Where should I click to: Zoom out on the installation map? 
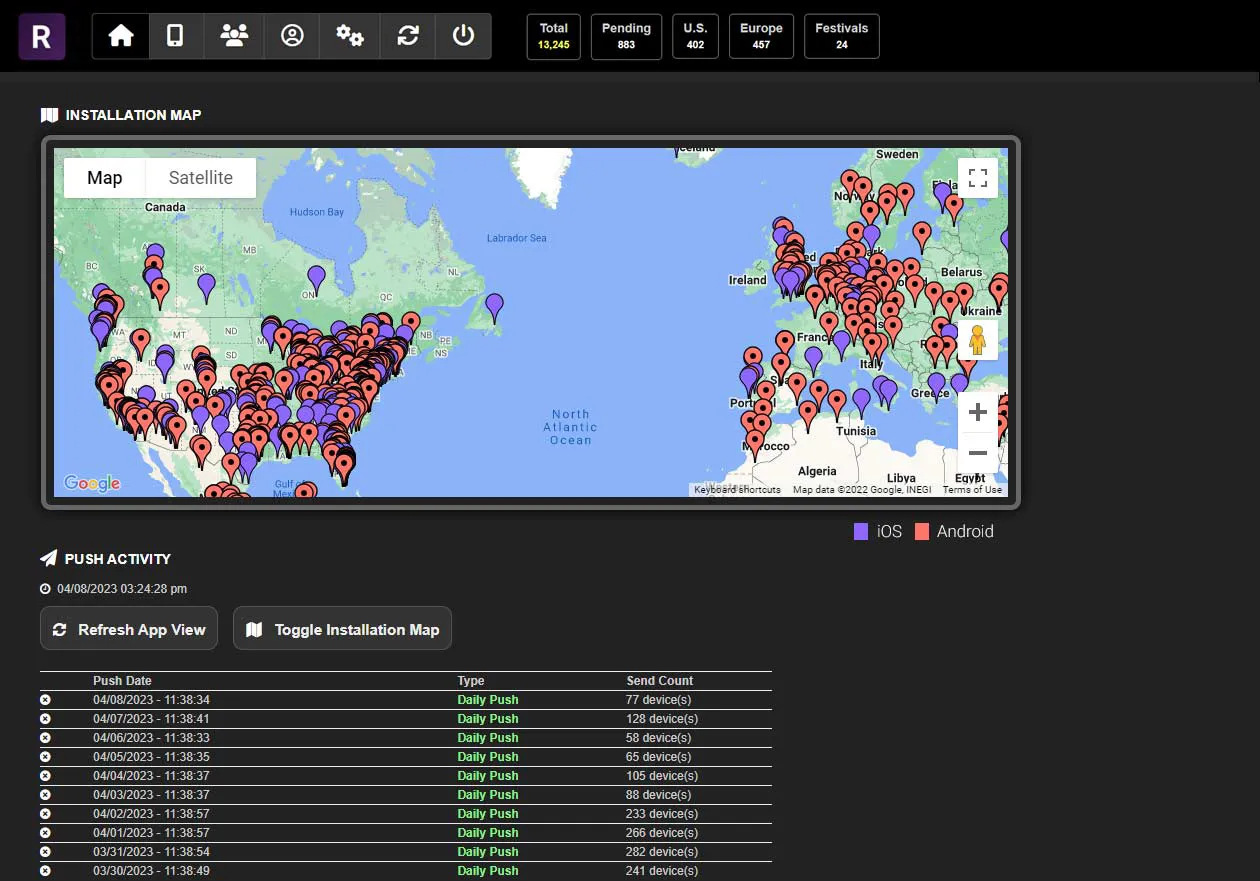[977, 453]
